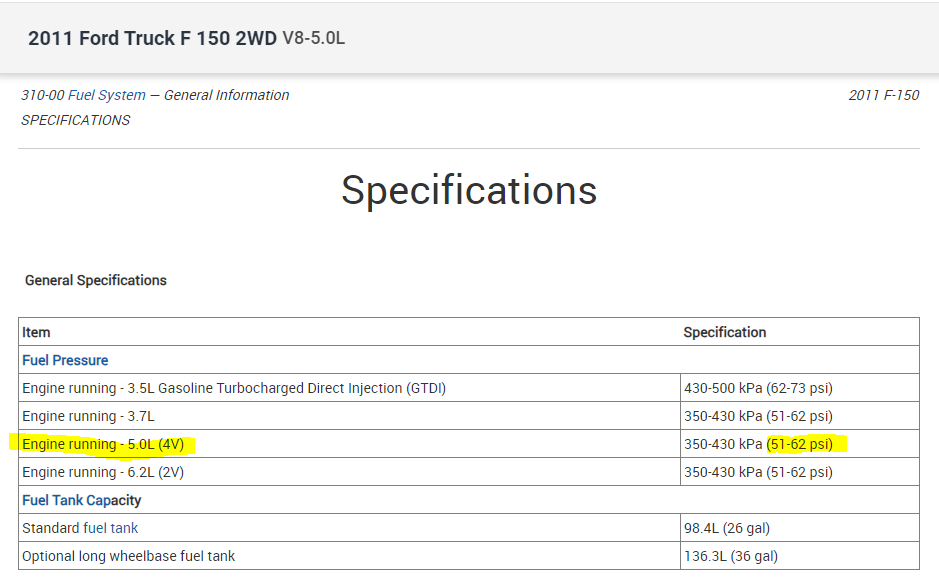Click the General Information breadcrumb text

[226, 95]
